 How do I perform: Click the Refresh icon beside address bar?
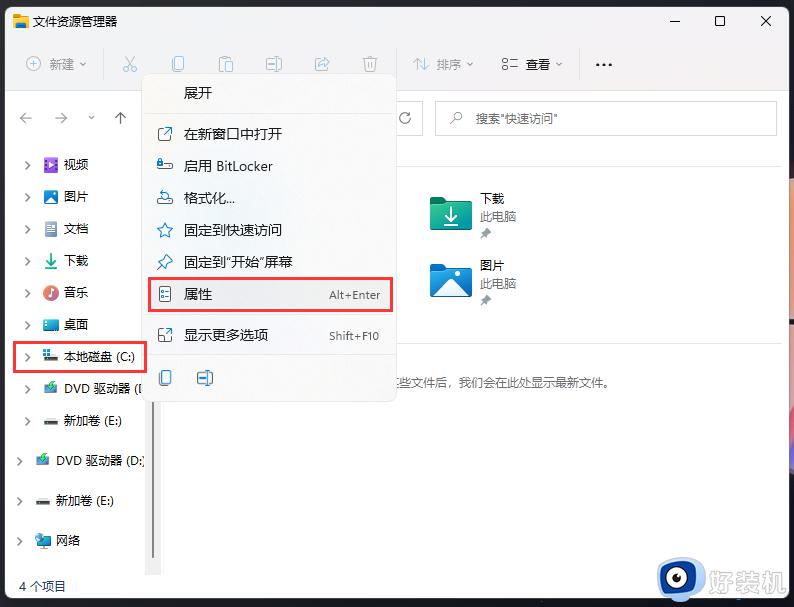(405, 118)
